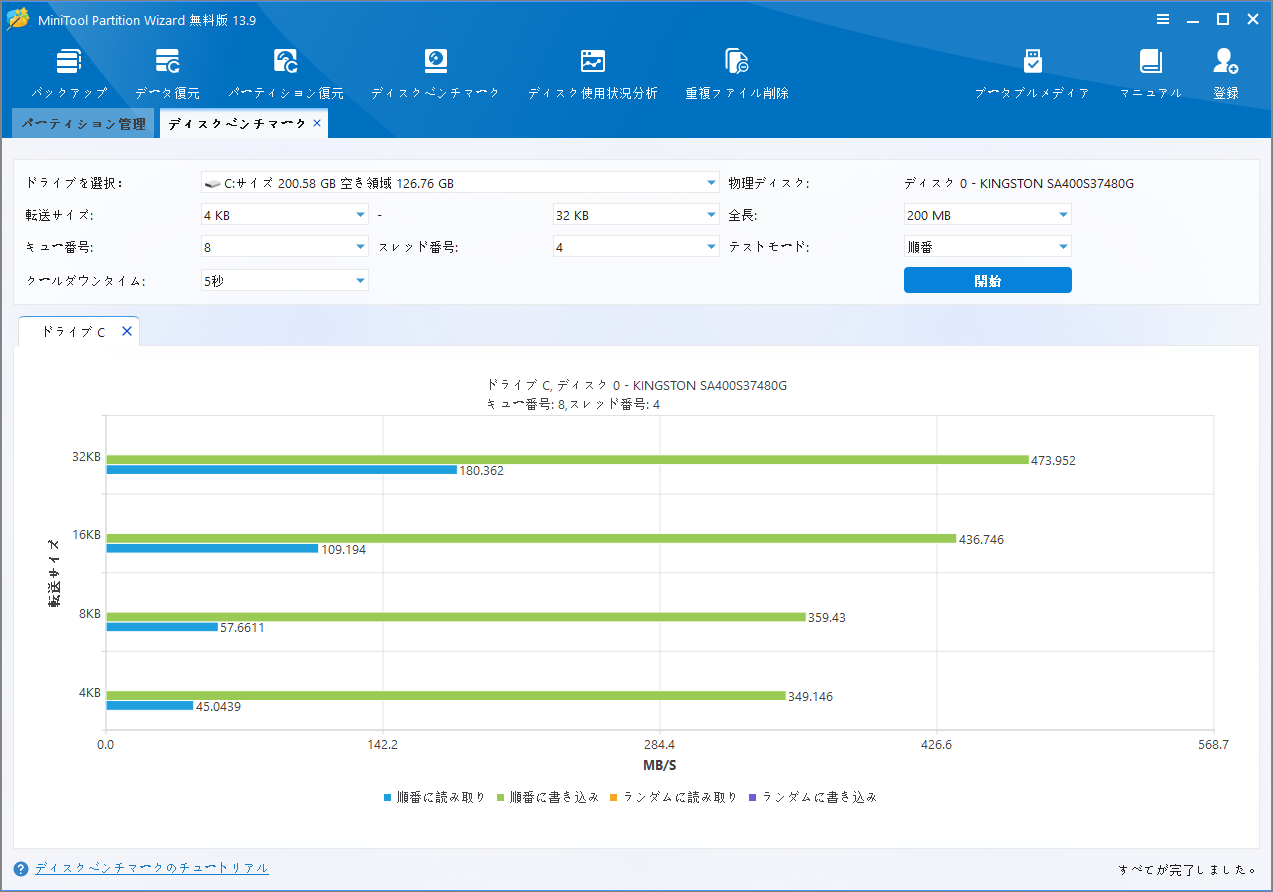This screenshot has height=892, width=1273.
Task: Create ブータブルメディア
Action: click(x=1032, y=74)
